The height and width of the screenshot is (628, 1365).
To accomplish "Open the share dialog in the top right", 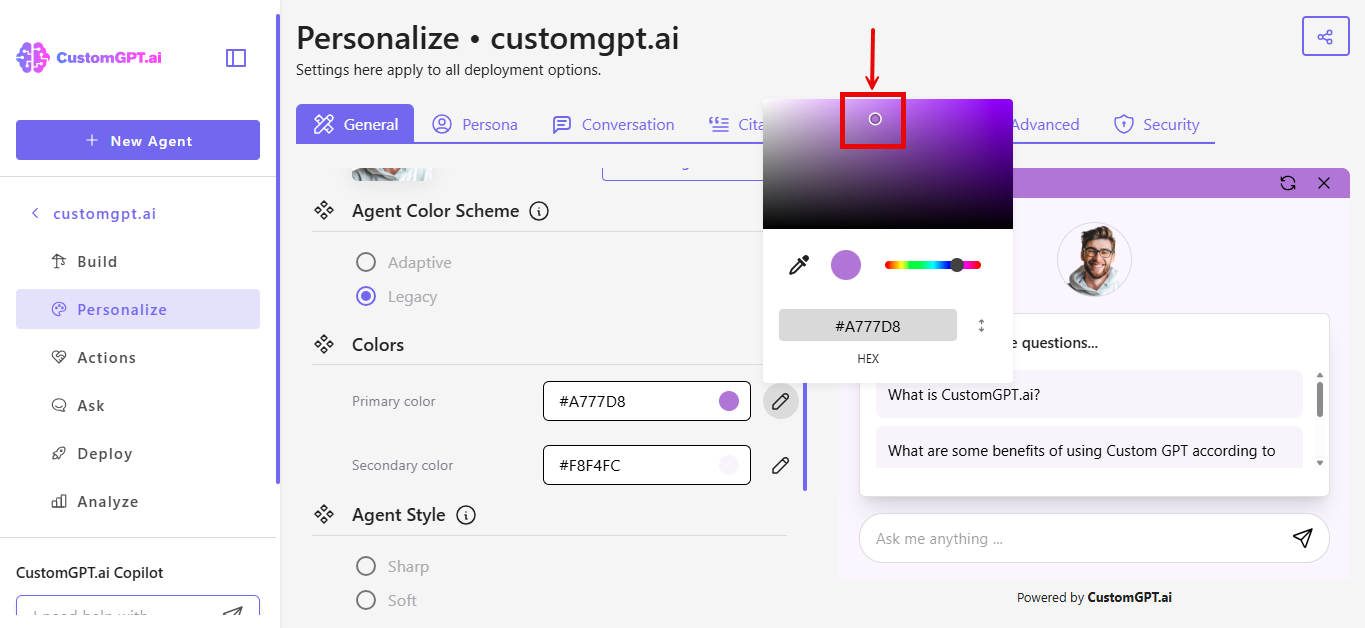I will pyautogui.click(x=1325, y=35).
